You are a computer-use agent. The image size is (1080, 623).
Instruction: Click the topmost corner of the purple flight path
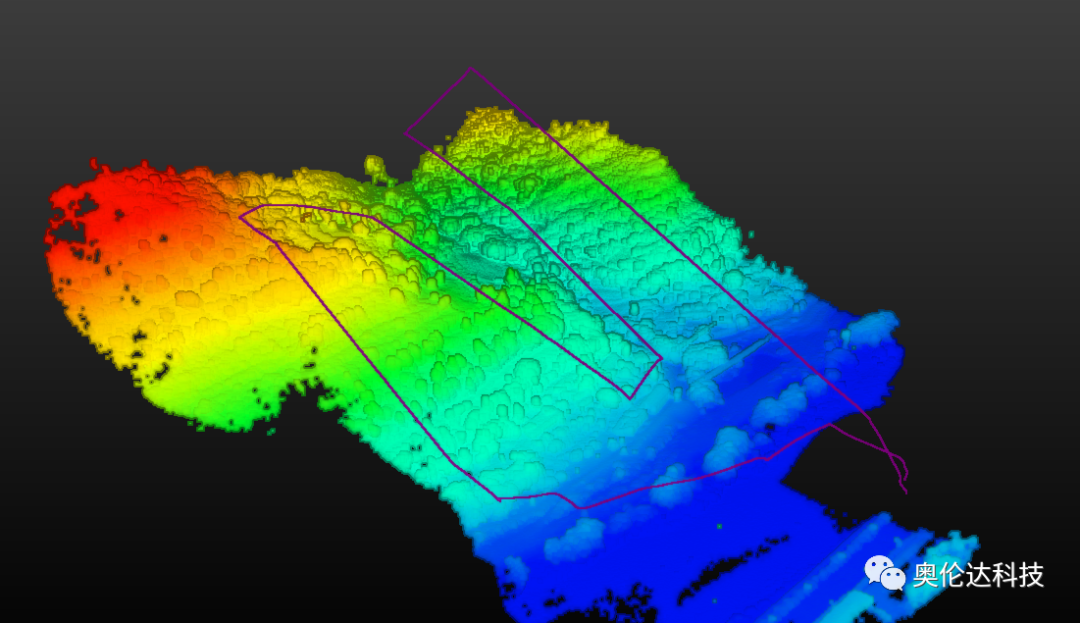[471, 69]
